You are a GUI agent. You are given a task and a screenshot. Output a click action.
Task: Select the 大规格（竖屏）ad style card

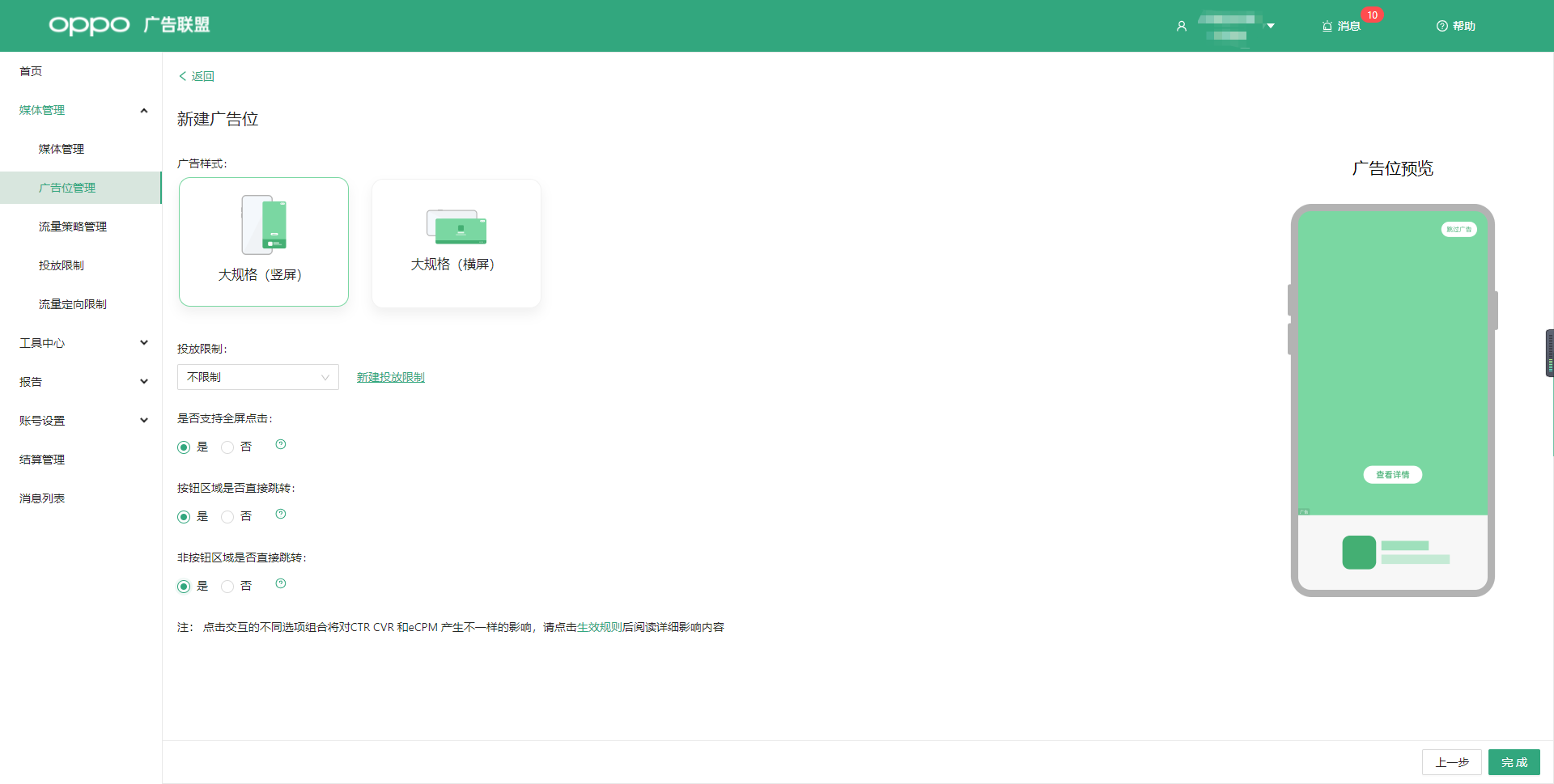tap(264, 242)
